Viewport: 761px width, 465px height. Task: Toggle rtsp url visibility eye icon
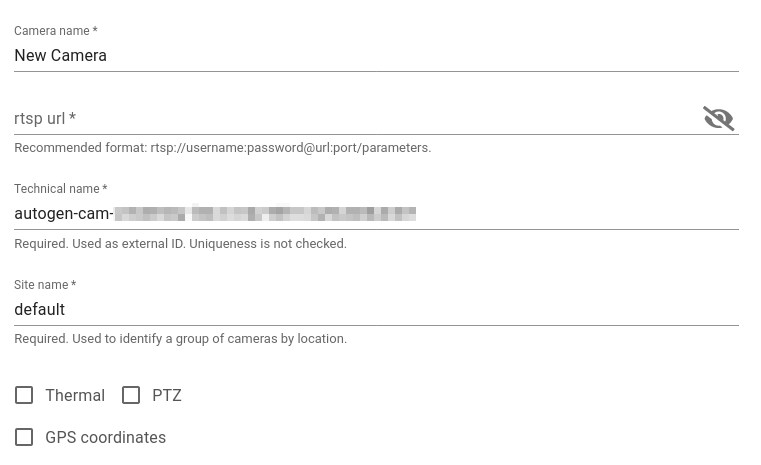pos(718,119)
